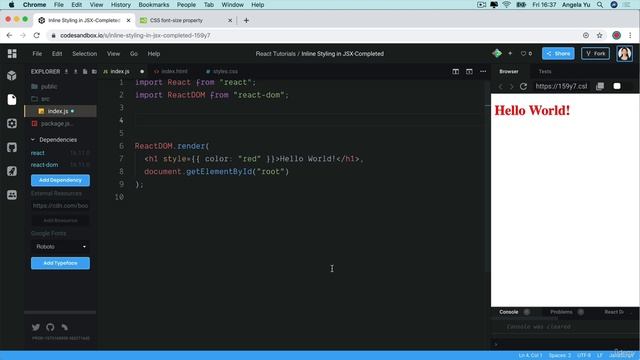Click the react-dom dependency link
The image size is (640, 360).
44,165
